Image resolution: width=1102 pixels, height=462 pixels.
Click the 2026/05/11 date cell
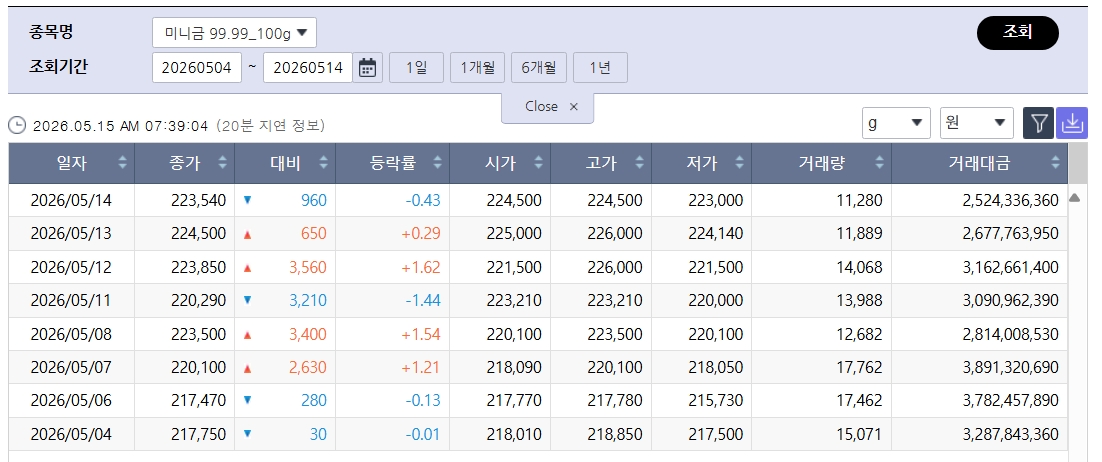coord(71,300)
